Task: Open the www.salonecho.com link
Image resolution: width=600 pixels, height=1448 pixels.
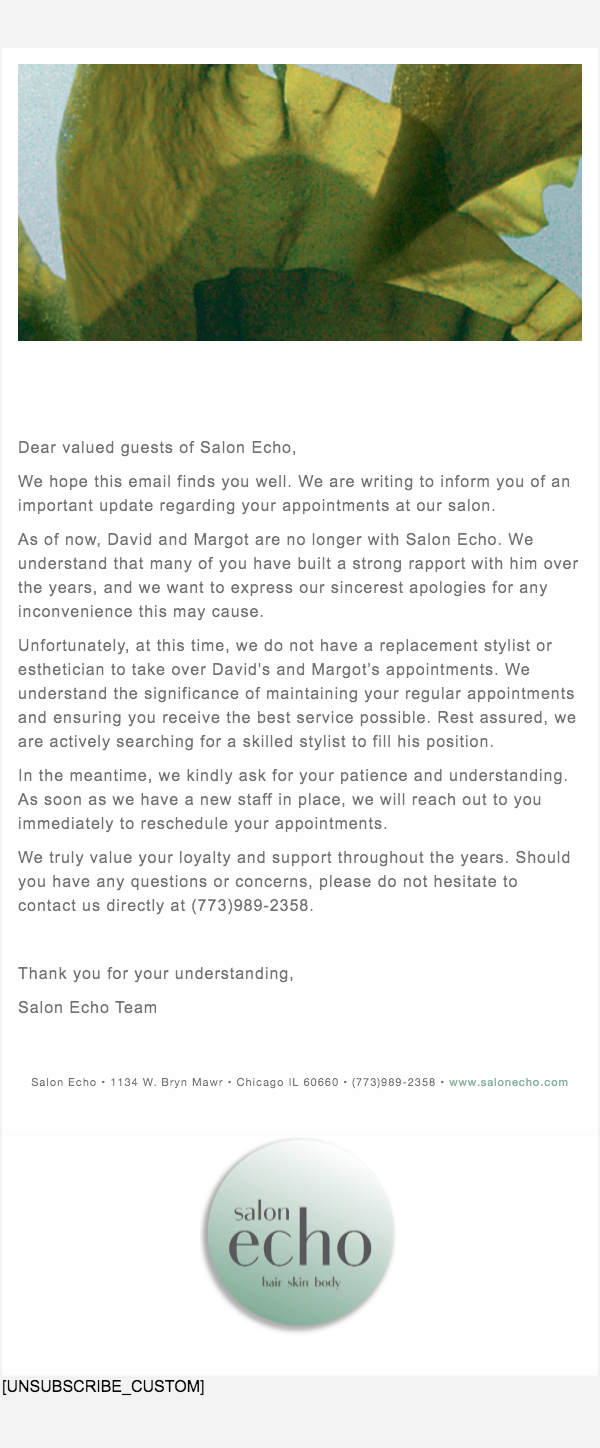Action: click(508, 1082)
